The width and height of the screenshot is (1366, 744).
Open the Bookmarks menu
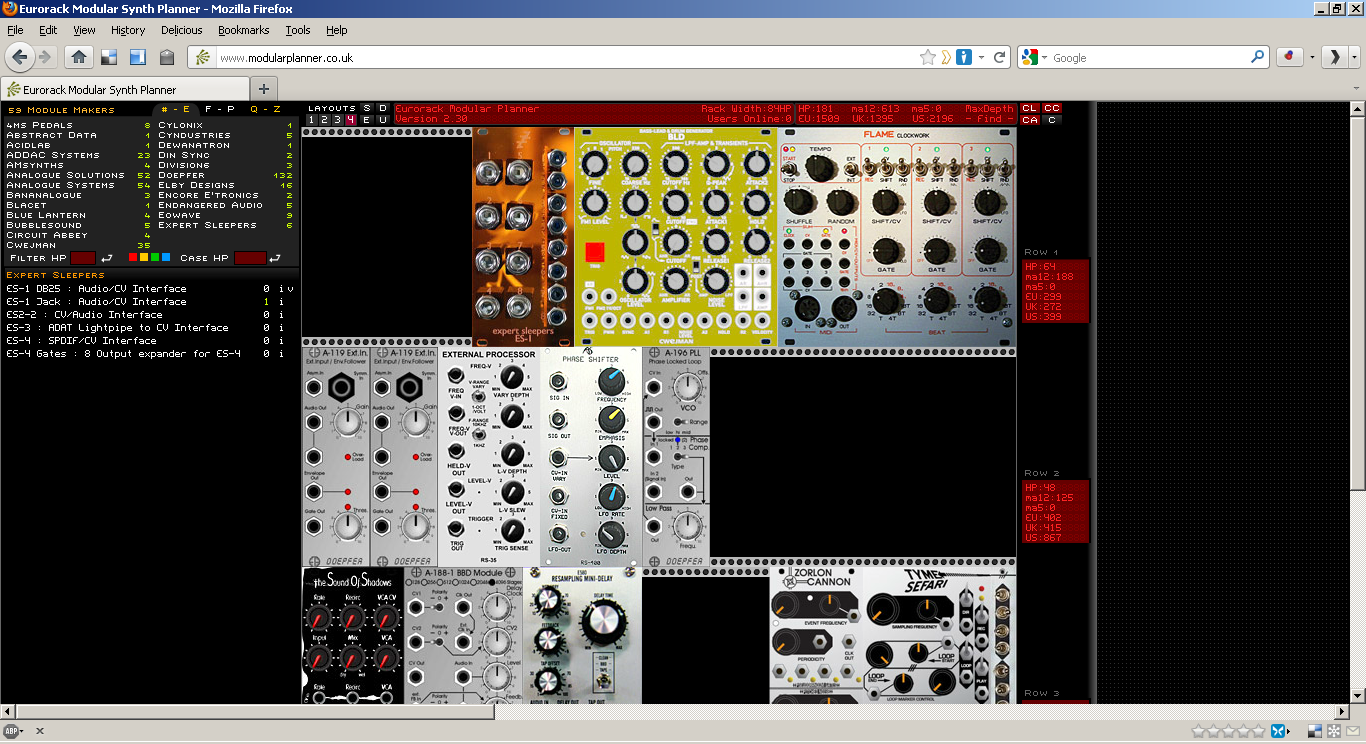click(243, 30)
